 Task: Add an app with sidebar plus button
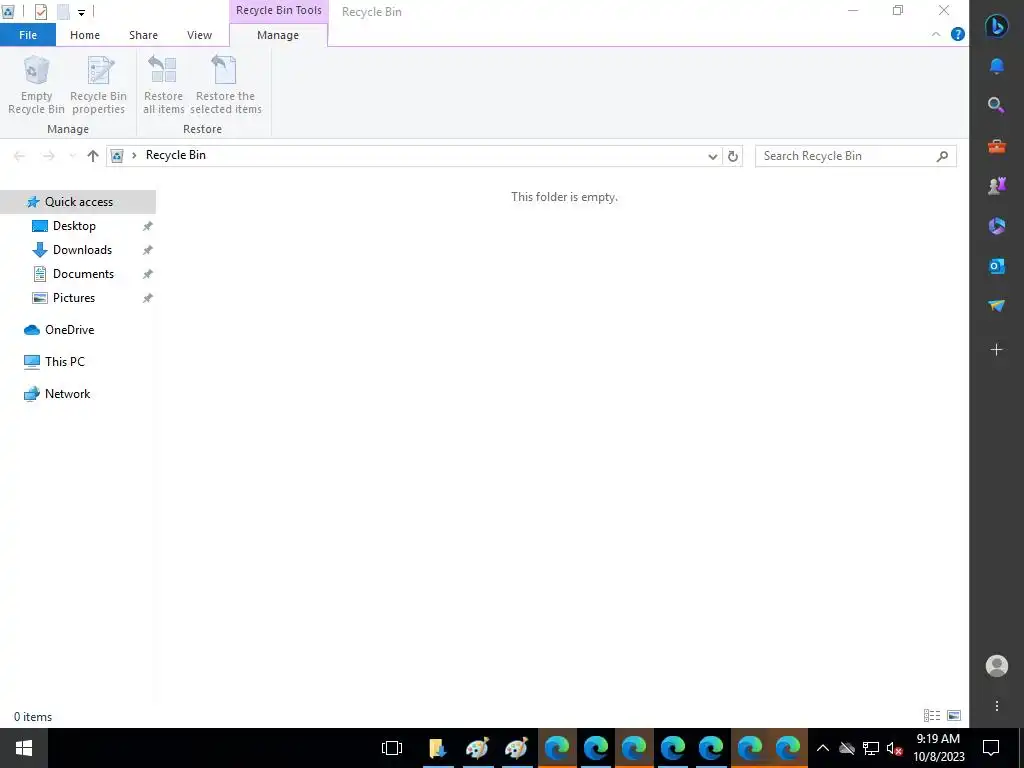point(997,350)
